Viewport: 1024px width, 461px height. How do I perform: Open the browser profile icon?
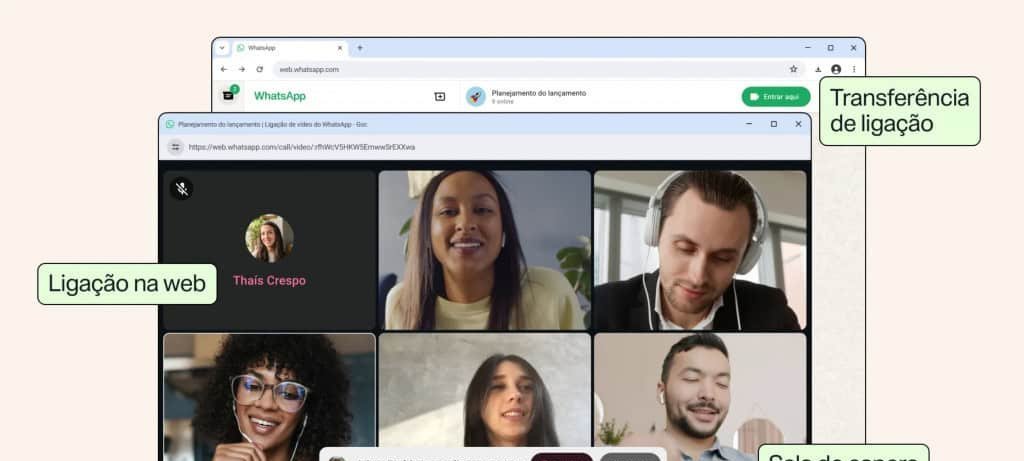836,69
